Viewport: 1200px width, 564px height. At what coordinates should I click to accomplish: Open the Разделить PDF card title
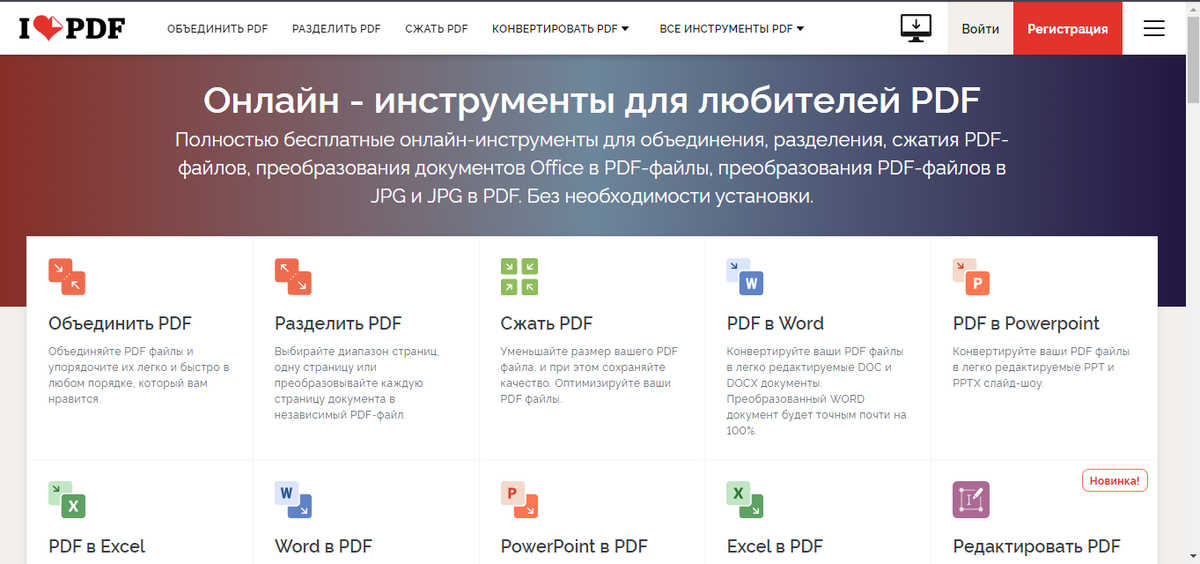[338, 323]
